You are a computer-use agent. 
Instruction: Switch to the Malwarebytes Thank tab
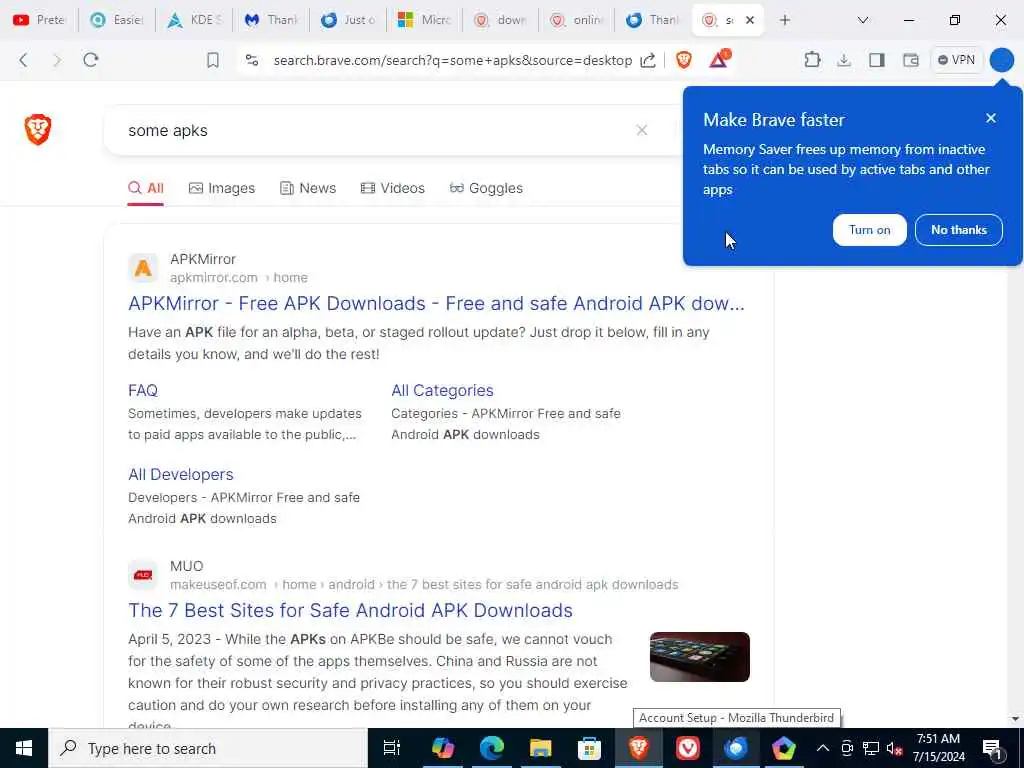pyautogui.click(x=271, y=20)
